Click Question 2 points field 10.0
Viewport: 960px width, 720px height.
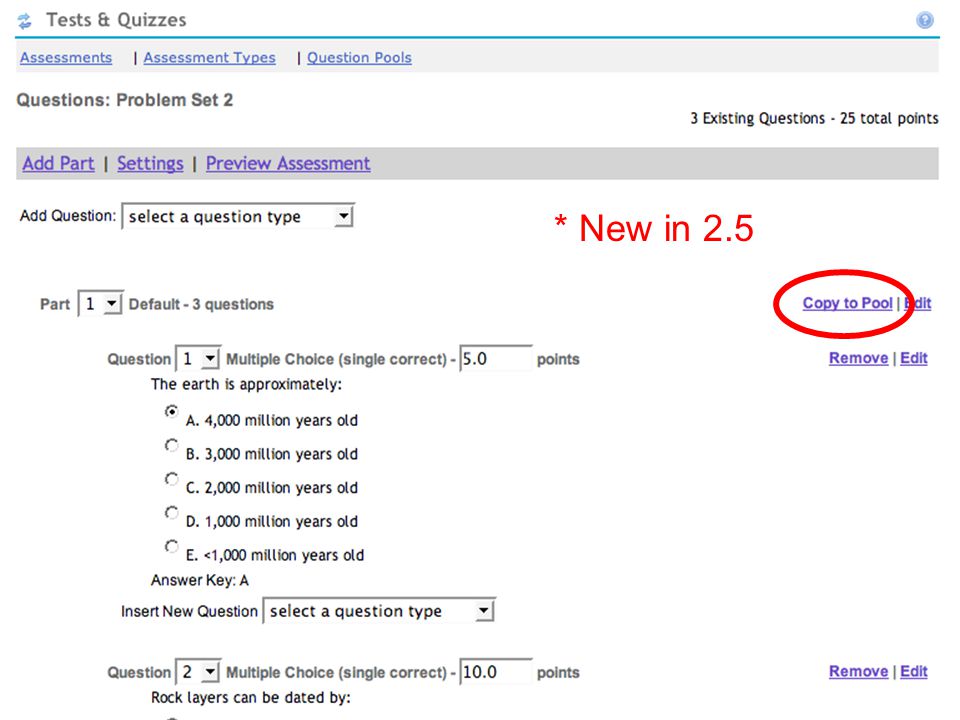[x=495, y=672]
